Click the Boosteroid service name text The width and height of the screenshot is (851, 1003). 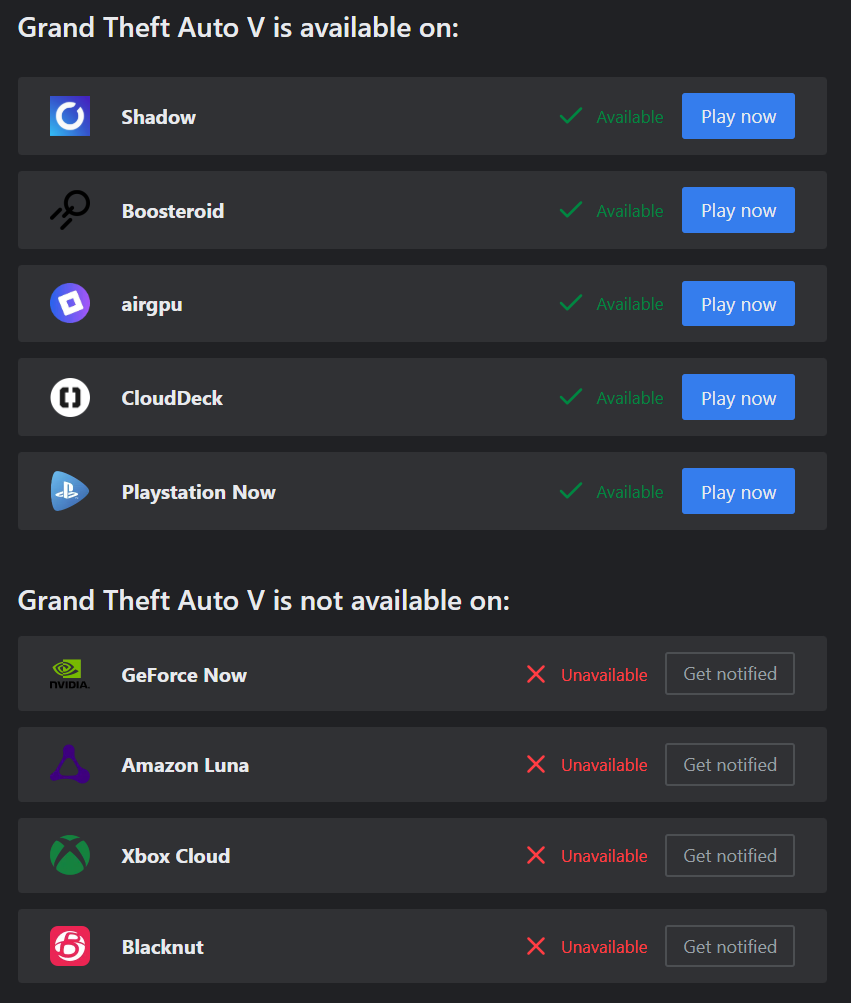click(x=173, y=211)
